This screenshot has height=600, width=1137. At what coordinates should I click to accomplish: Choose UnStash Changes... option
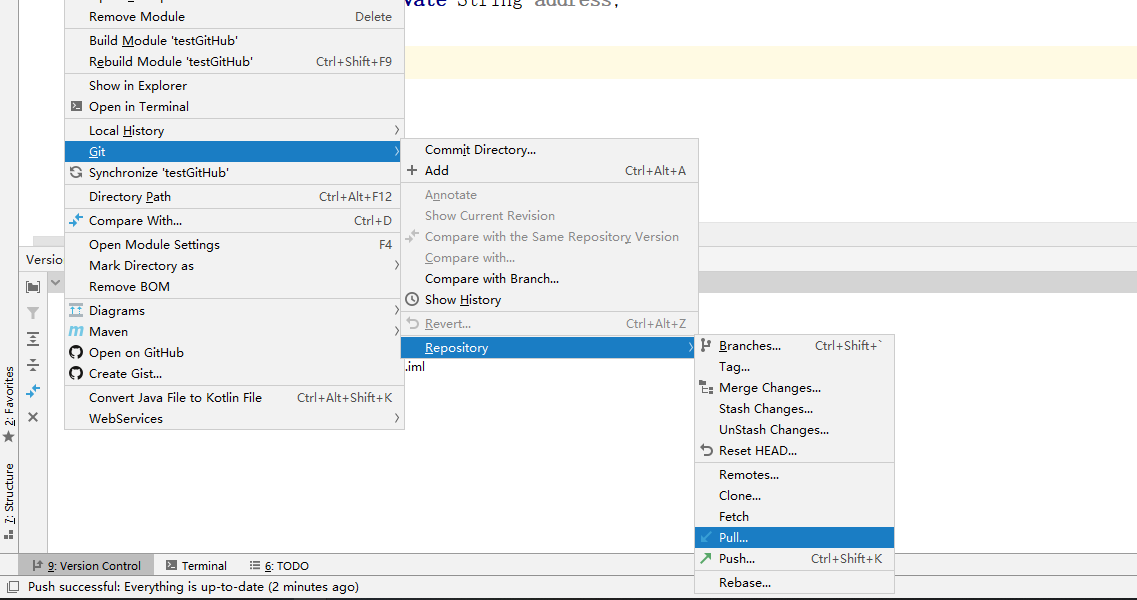[x=794, y=430]
